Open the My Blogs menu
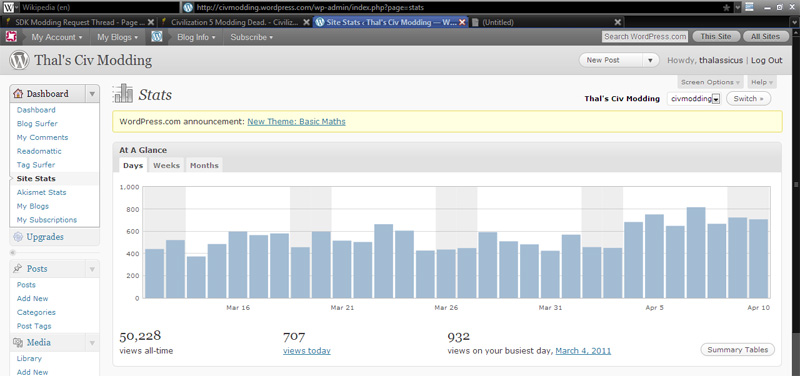 tap(118, 37)
